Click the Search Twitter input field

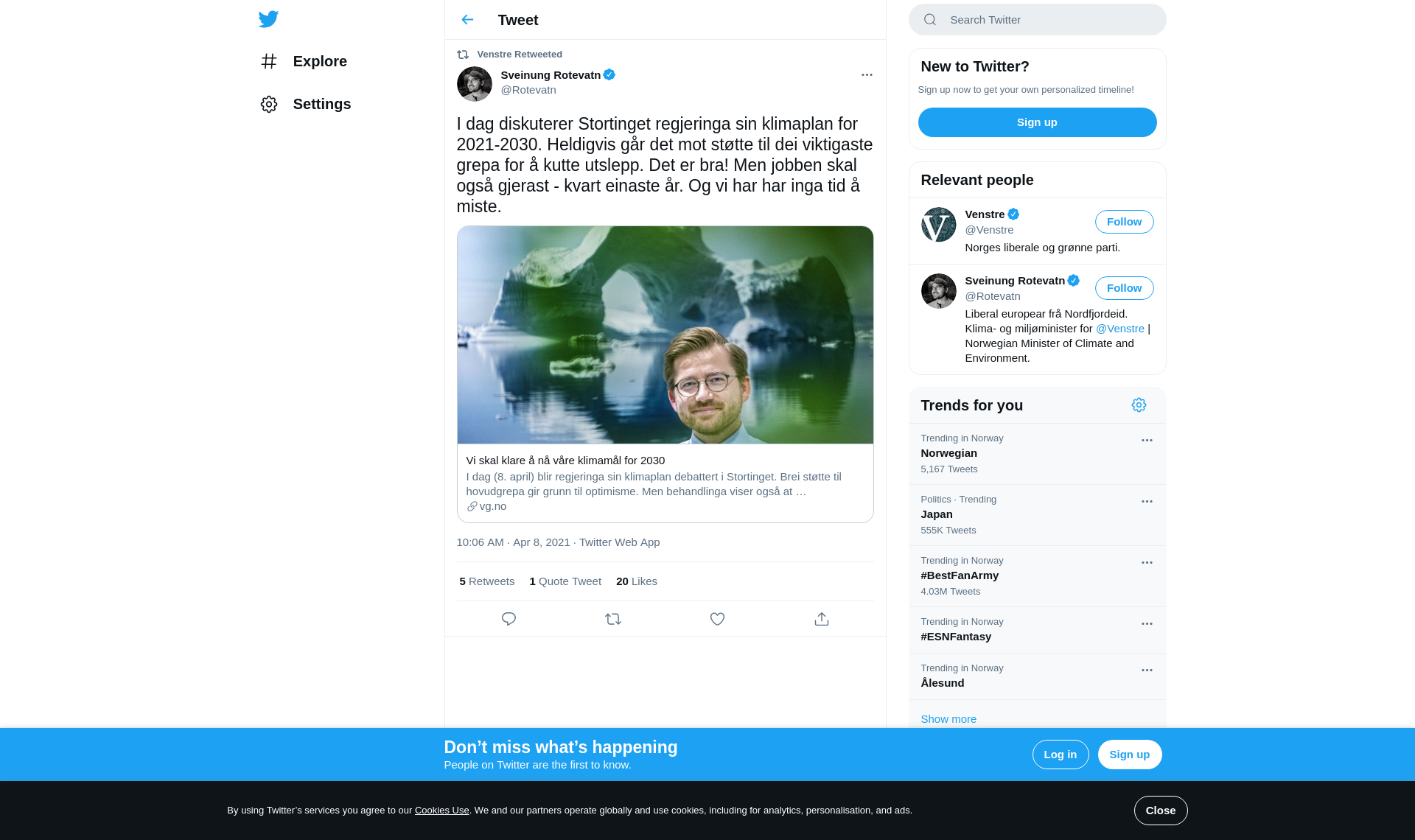(x=1038, y=20)
